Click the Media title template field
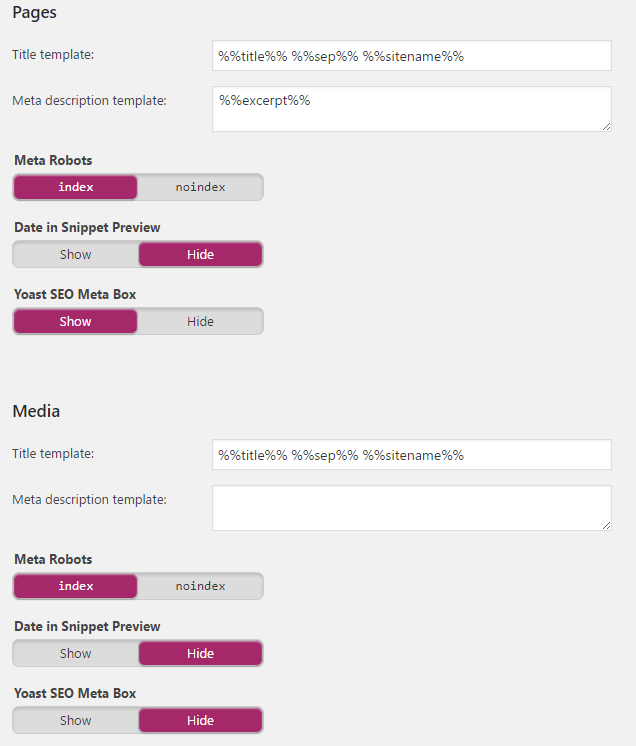Viewport: 636px width, 746px height. tap(411, 455)
